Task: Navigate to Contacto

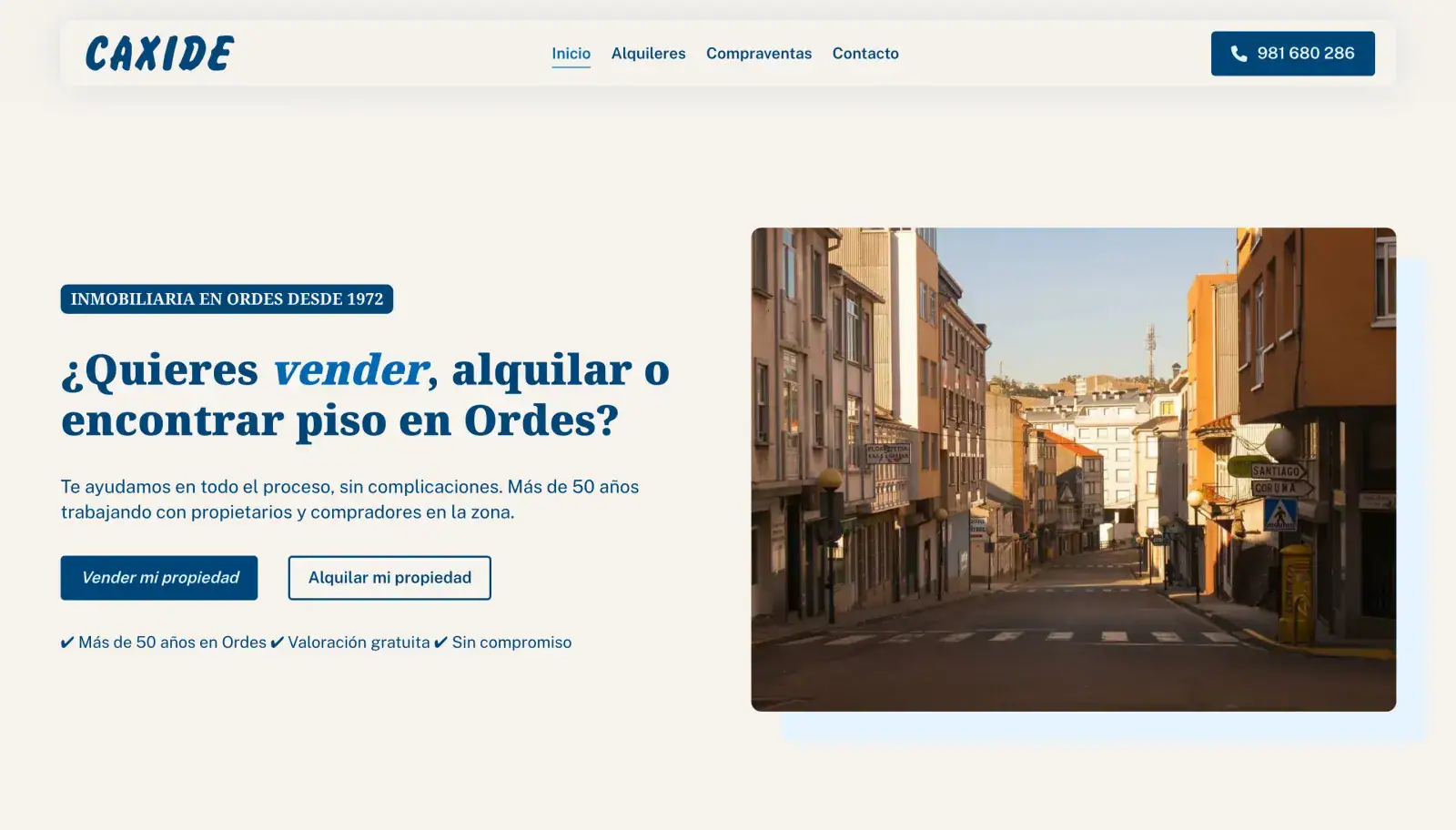Action: [x=865, y=54]
